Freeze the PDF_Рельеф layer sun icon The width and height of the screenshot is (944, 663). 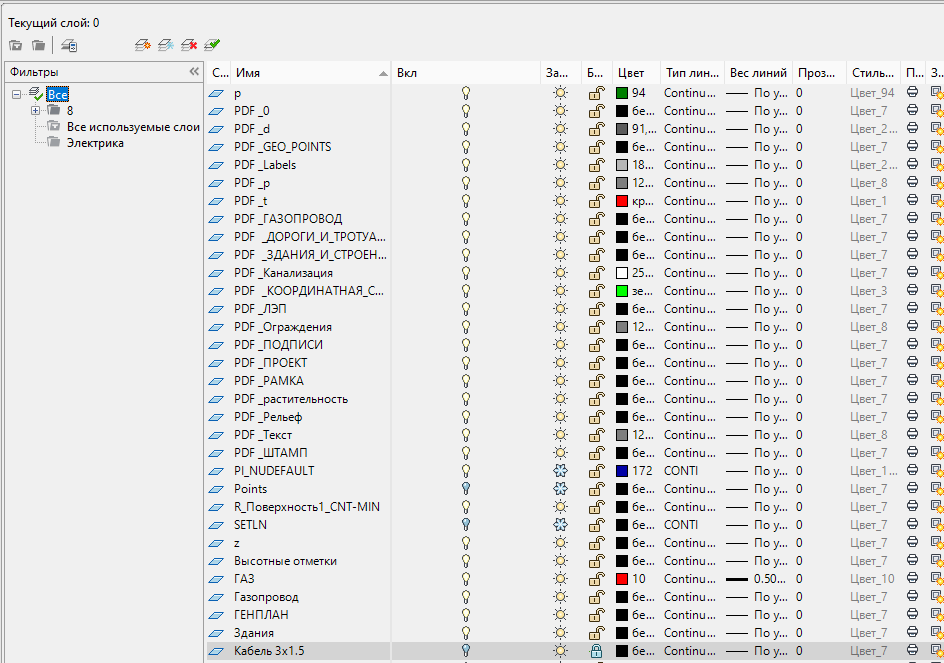pos(560,417)
